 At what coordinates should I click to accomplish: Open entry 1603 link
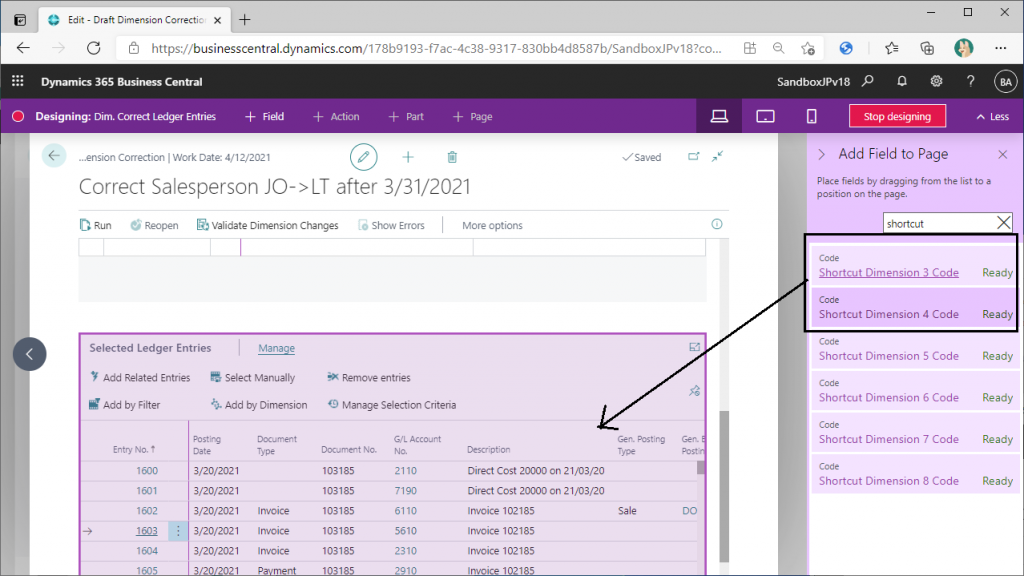[146, 531]
